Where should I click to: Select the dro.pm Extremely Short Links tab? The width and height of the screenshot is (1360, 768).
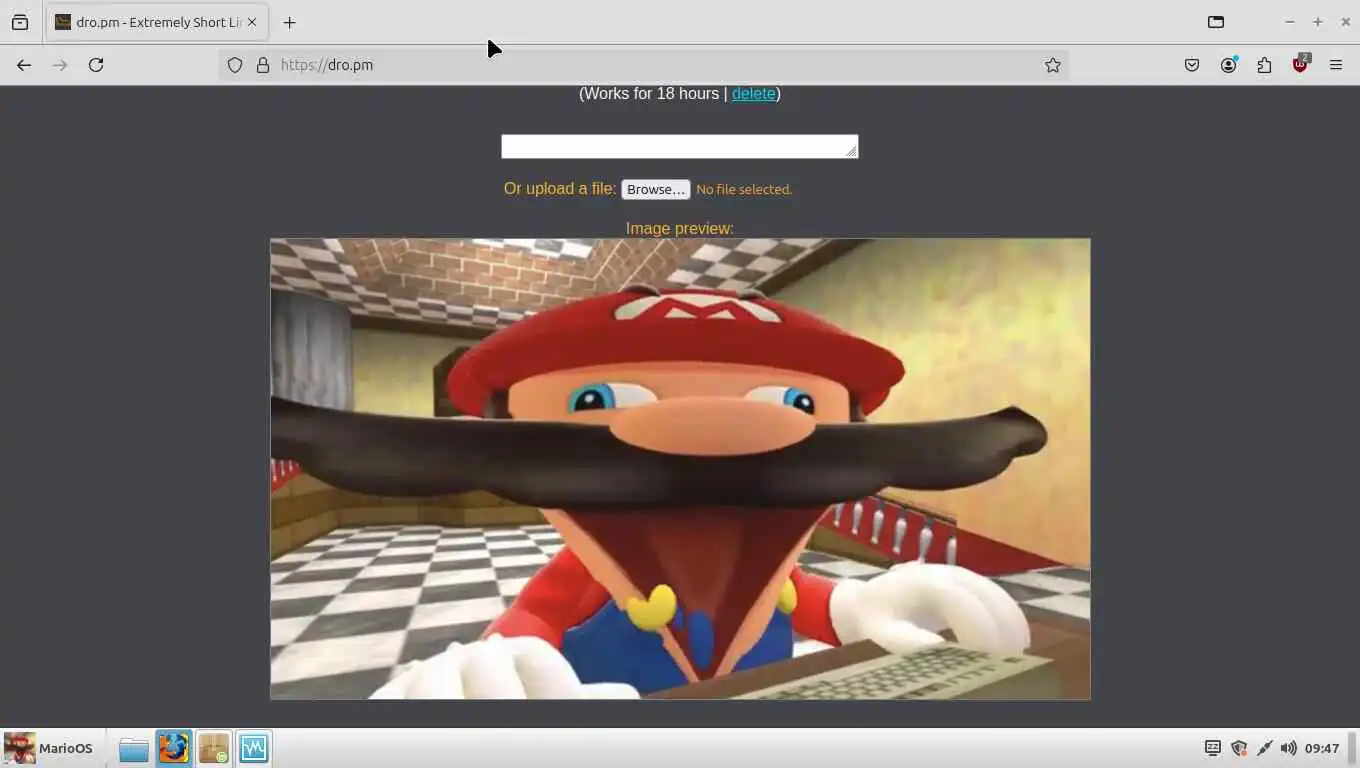157,22
